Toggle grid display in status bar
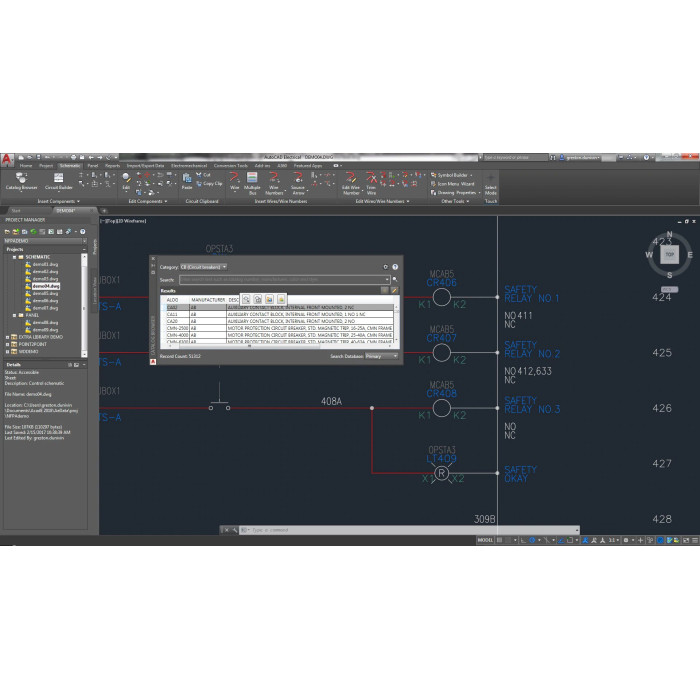The width and height of the screenshot is (700, 700). click(x=500, y=540)
